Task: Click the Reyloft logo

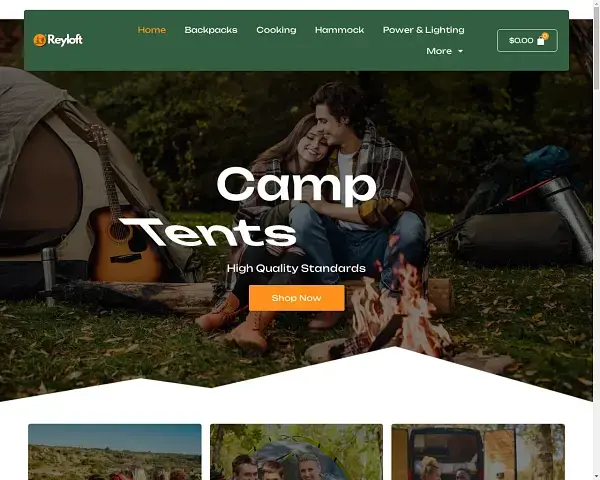Action: 58,40
